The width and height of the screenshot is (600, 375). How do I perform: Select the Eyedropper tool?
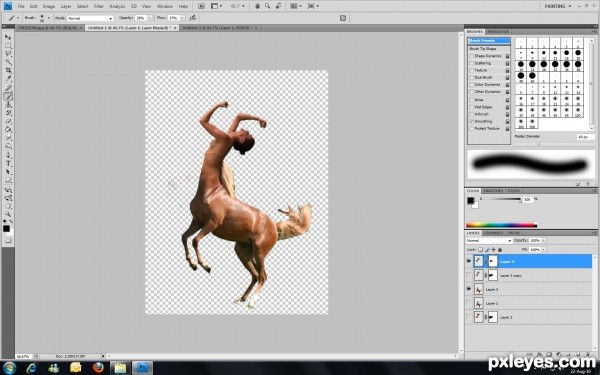click(x=8, y=79)
